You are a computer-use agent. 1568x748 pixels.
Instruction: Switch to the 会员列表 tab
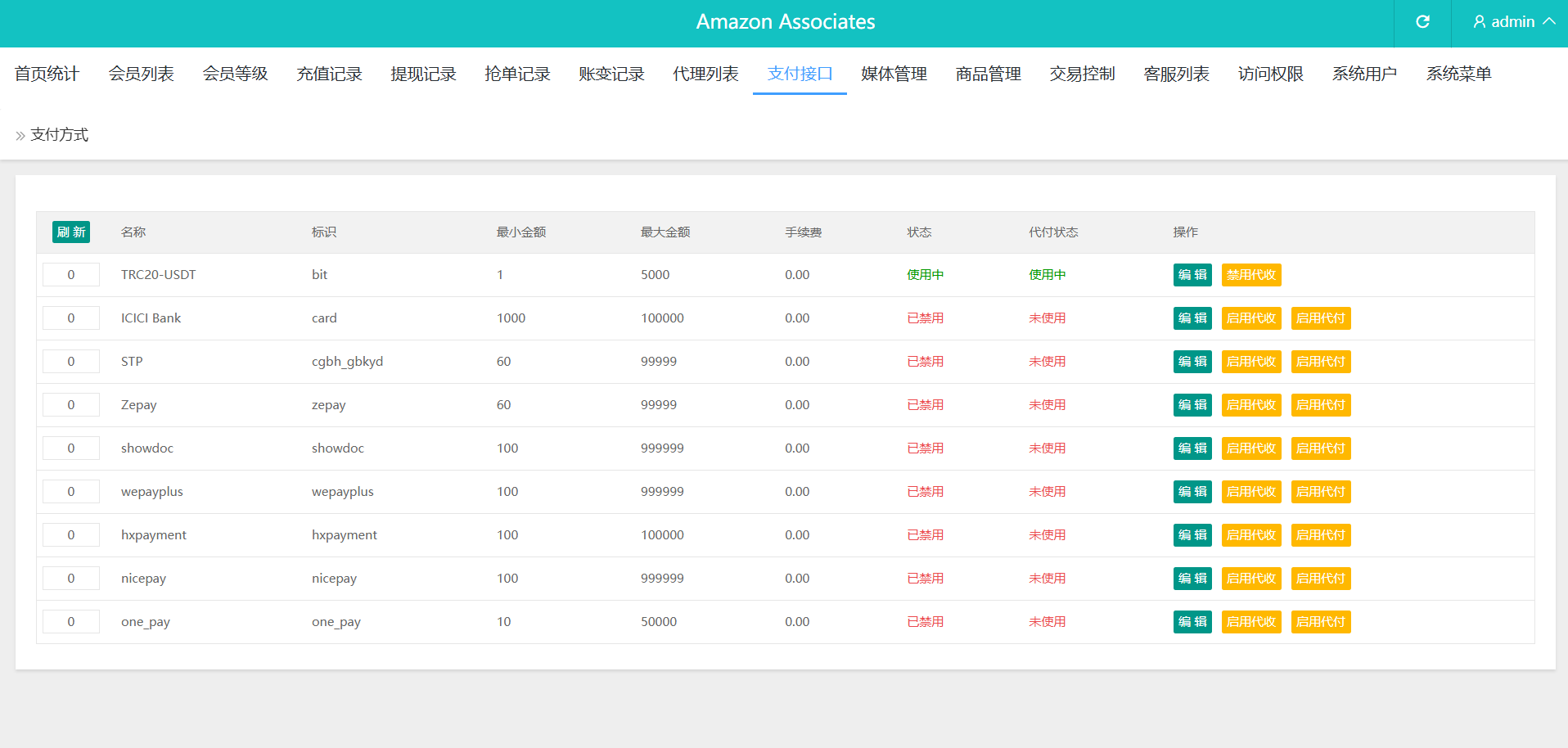(141, 74)
